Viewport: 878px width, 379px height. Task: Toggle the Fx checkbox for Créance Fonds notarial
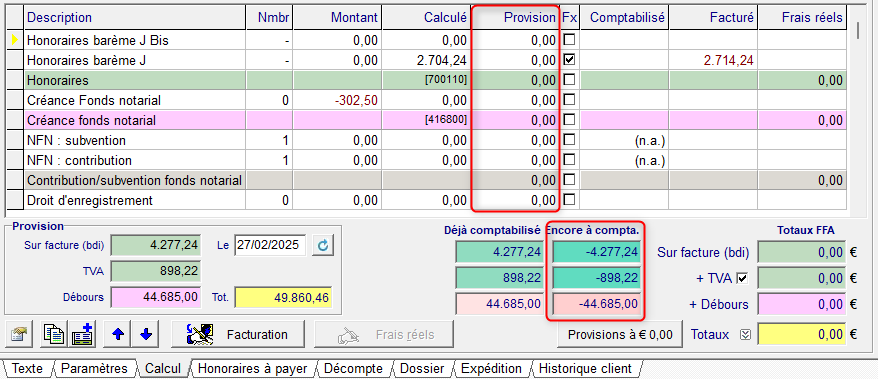(x=569, y=100)
